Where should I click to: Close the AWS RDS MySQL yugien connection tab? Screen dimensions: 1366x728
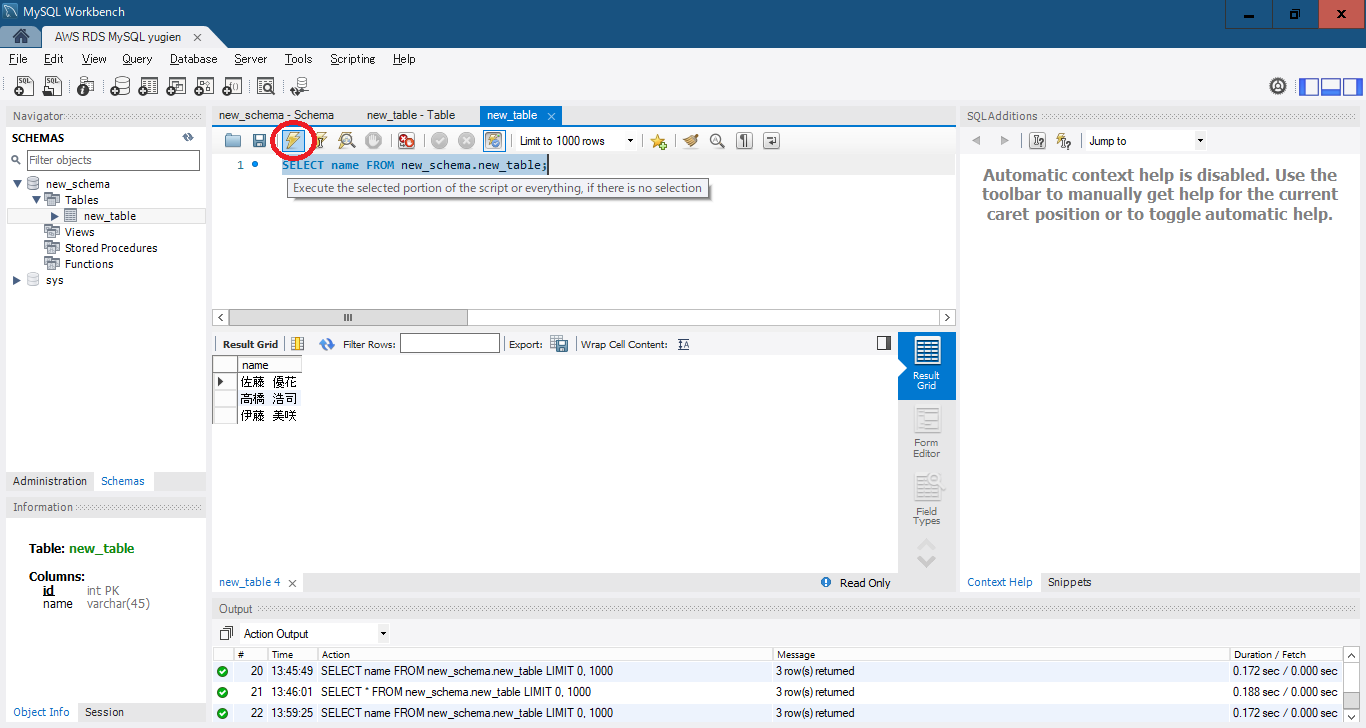197,37
